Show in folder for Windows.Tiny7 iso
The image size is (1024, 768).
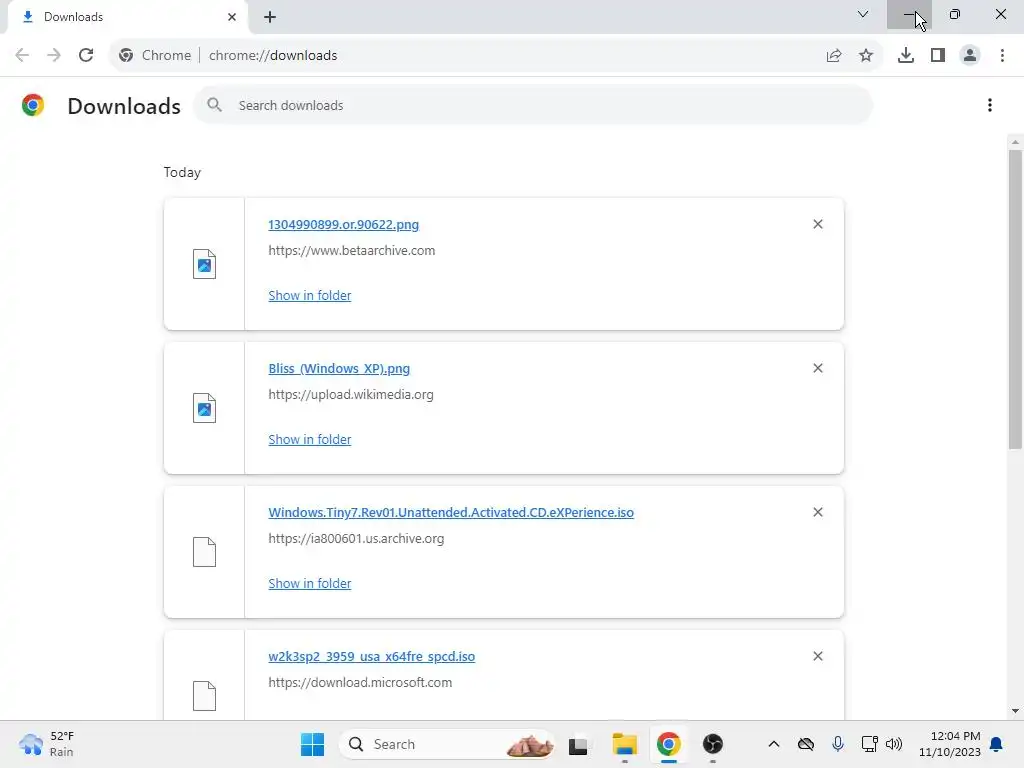pyautogui.click(x=310, y=583)
